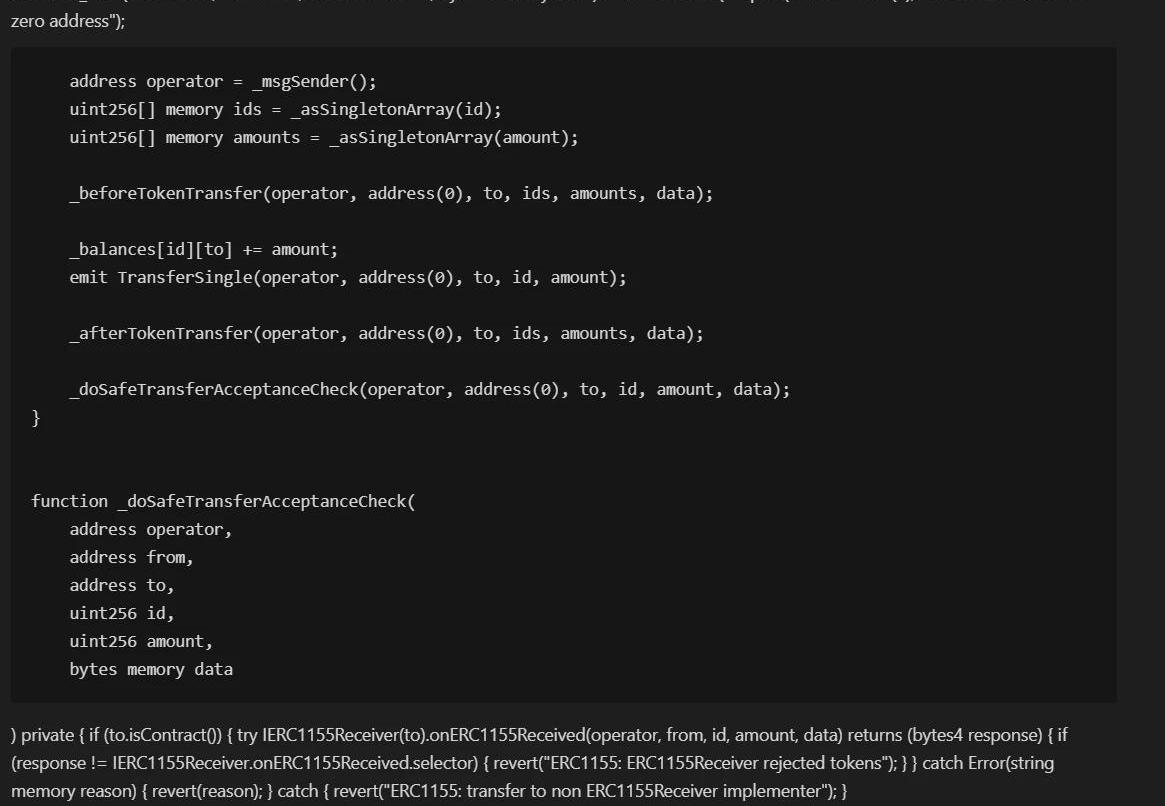
Task: Click the 'uint256 amount,' parameter line
Action: [140, 641]
